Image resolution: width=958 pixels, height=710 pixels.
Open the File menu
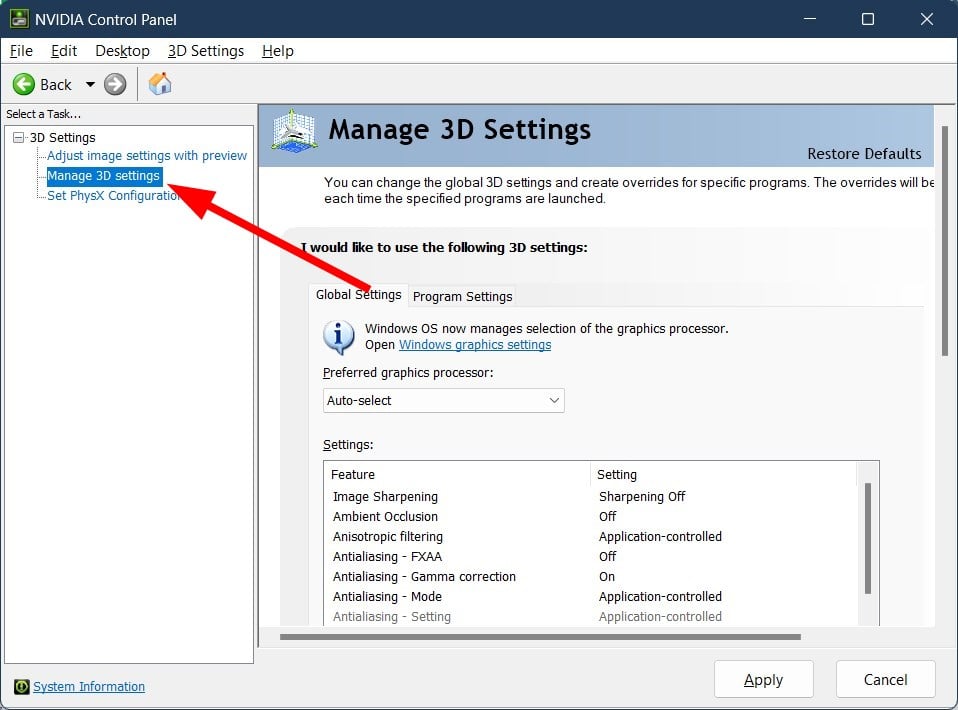(x=21, y=51)
